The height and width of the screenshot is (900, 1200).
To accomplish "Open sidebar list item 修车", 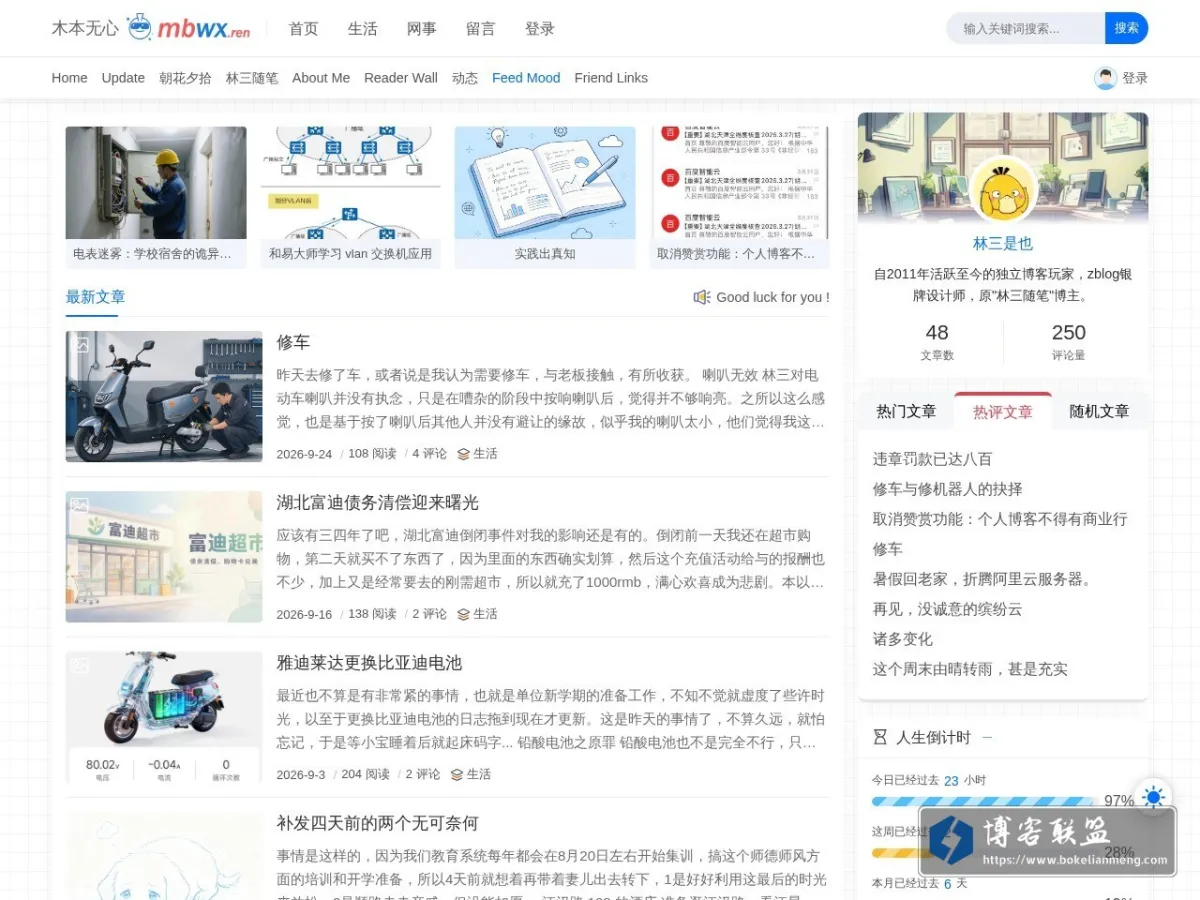I will (887, 549).
